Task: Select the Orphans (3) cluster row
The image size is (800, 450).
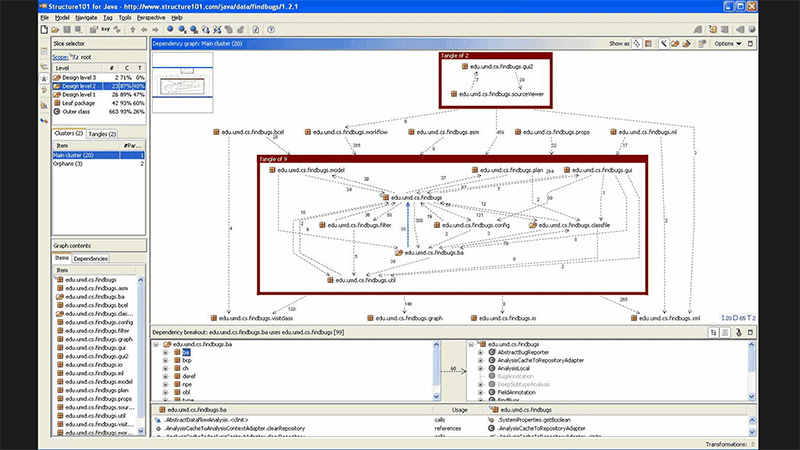Action: [x=99, y=164]
